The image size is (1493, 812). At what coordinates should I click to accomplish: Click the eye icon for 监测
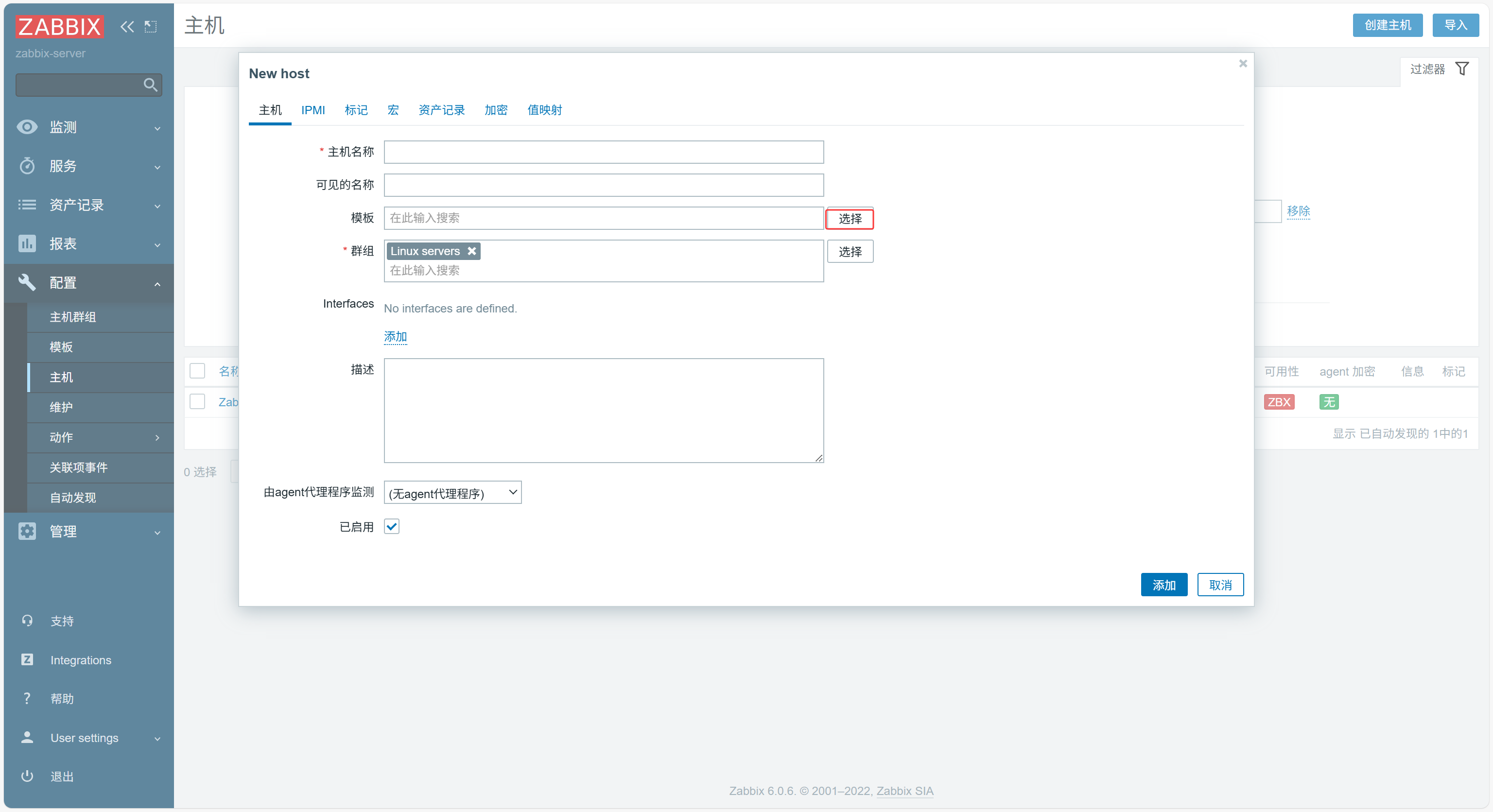coord(27,127)
